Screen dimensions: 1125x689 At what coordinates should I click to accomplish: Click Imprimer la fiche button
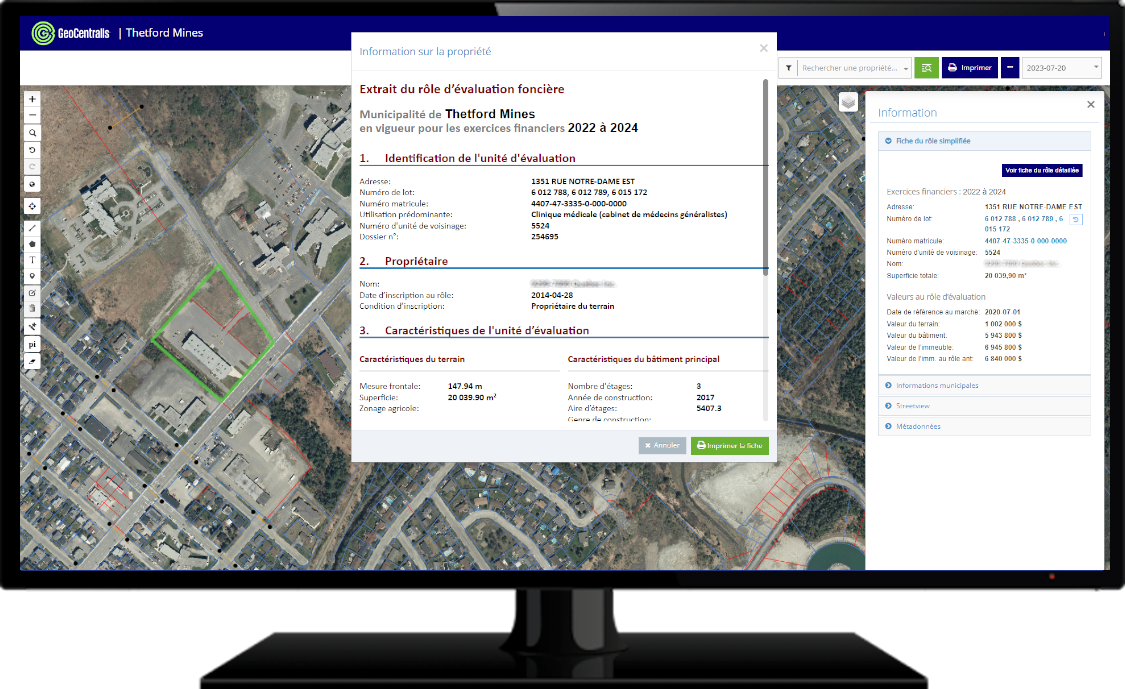tap(730, 446)
